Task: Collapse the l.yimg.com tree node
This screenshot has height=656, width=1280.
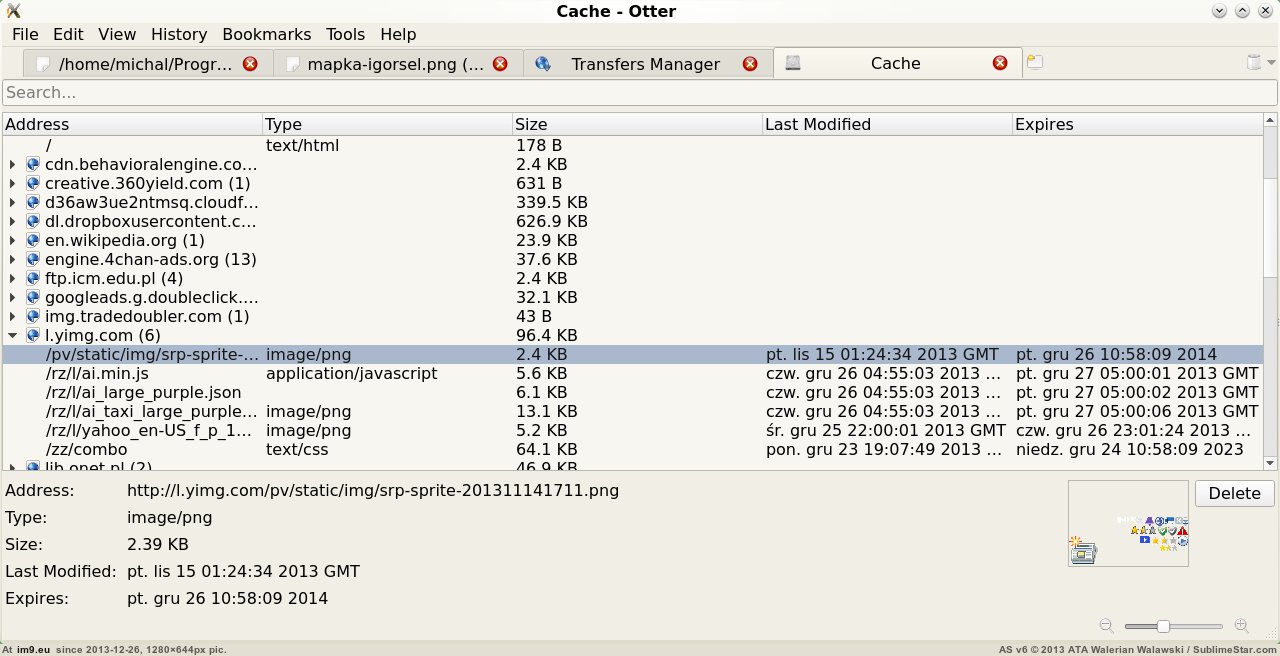Action: tap(12, 335)
